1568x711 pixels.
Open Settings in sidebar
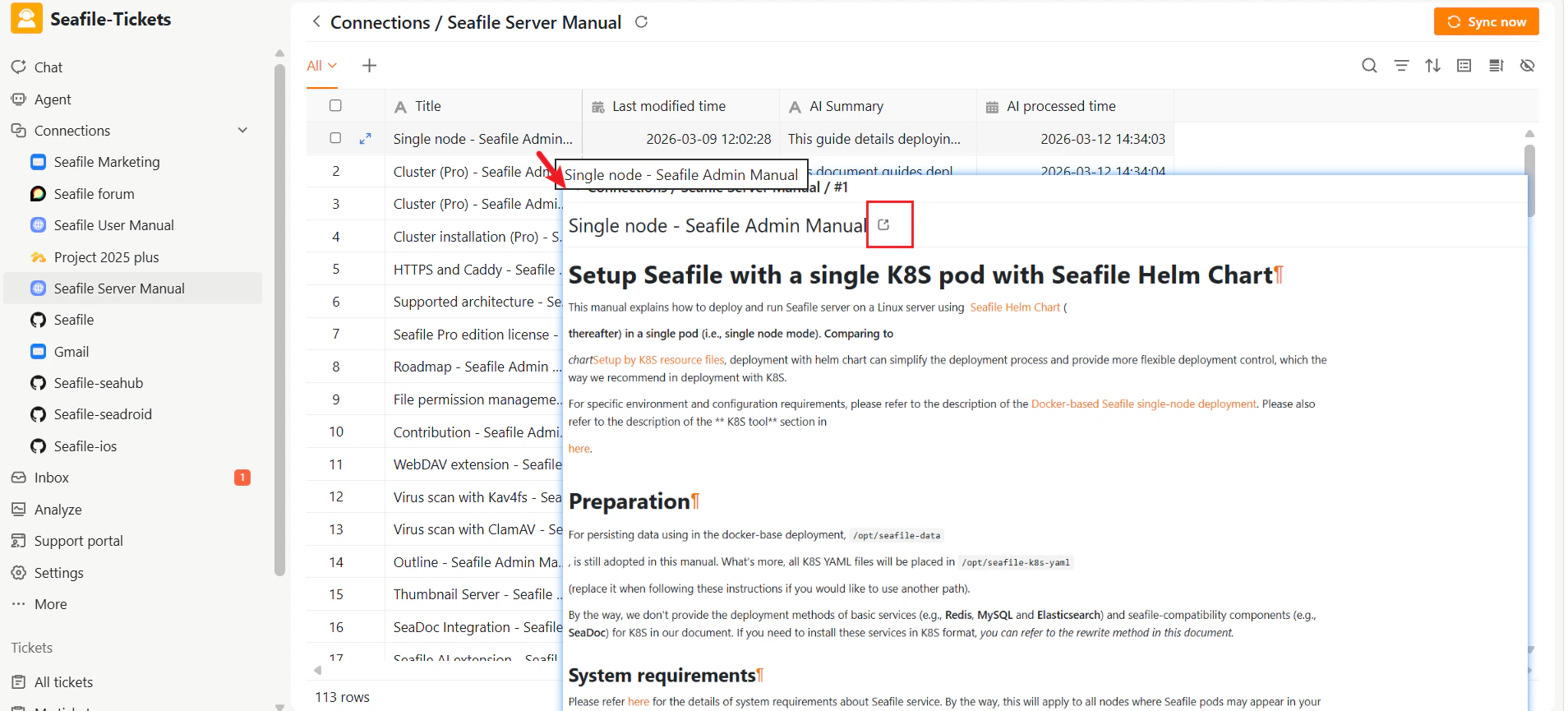pyautogui.click(x=58, y=573)
